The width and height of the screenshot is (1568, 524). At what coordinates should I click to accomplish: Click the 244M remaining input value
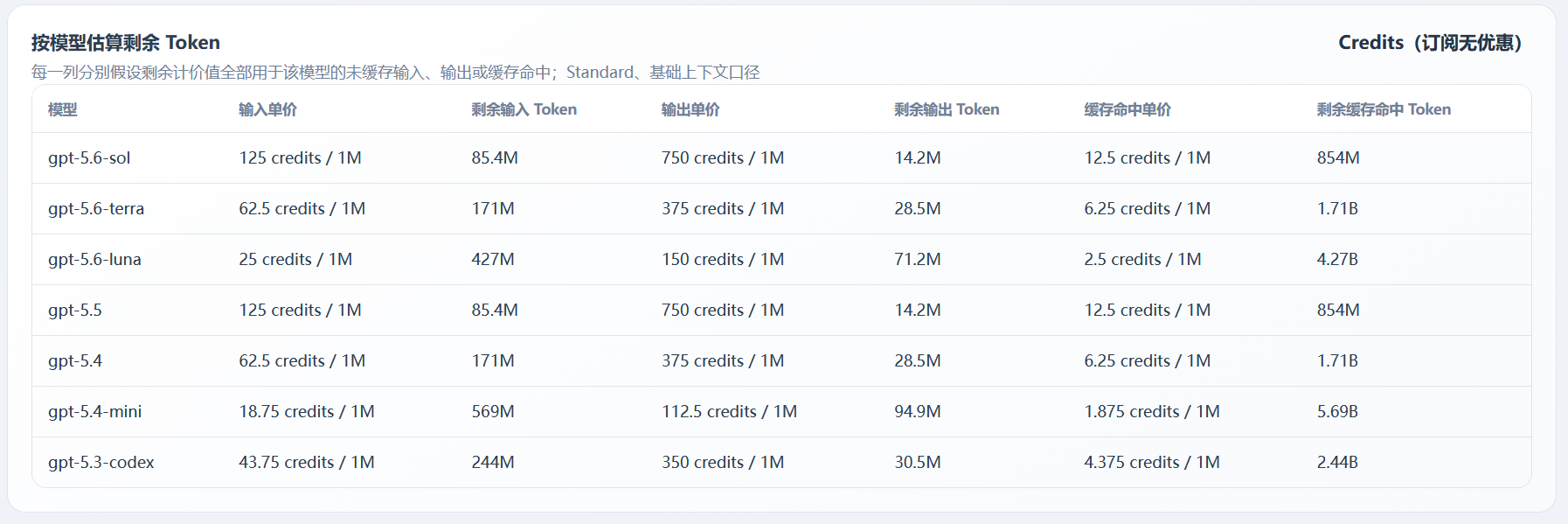click(x=493, y=463)
